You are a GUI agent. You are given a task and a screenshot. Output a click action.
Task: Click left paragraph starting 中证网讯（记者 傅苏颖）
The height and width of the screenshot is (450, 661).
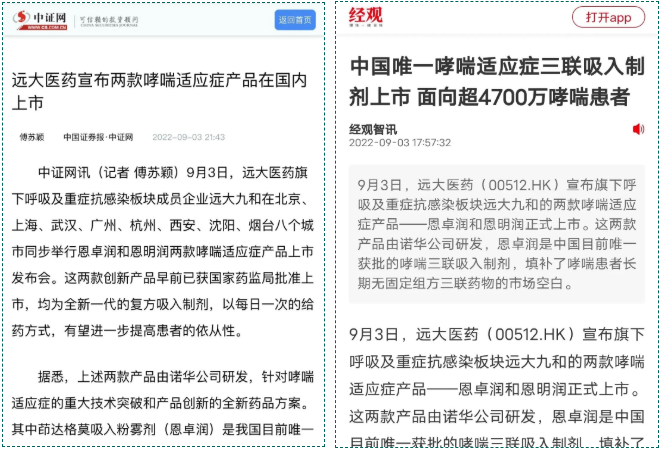tap(162, 251)
